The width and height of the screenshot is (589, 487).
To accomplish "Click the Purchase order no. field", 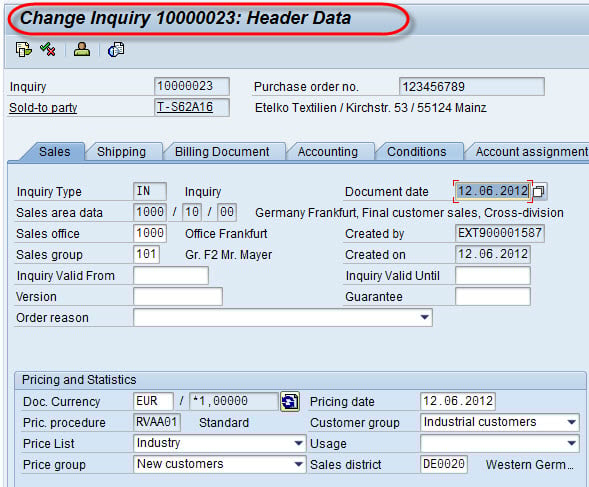I will tap(471, 87).
